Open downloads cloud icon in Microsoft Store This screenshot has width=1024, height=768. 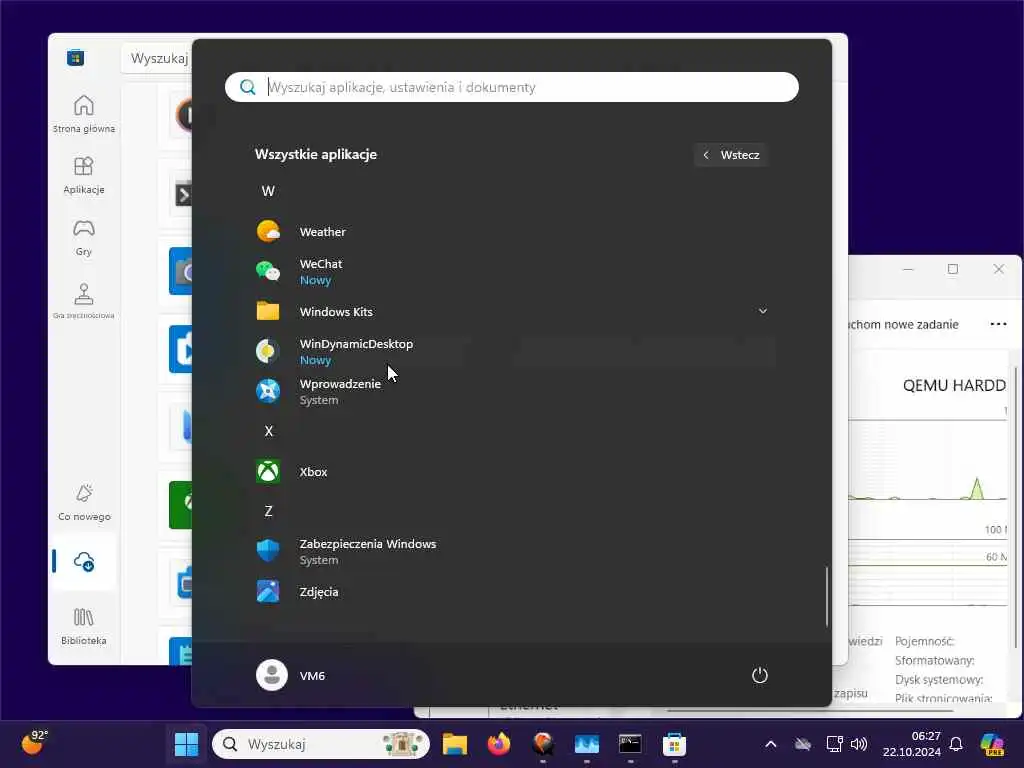(x=84, y=562)
